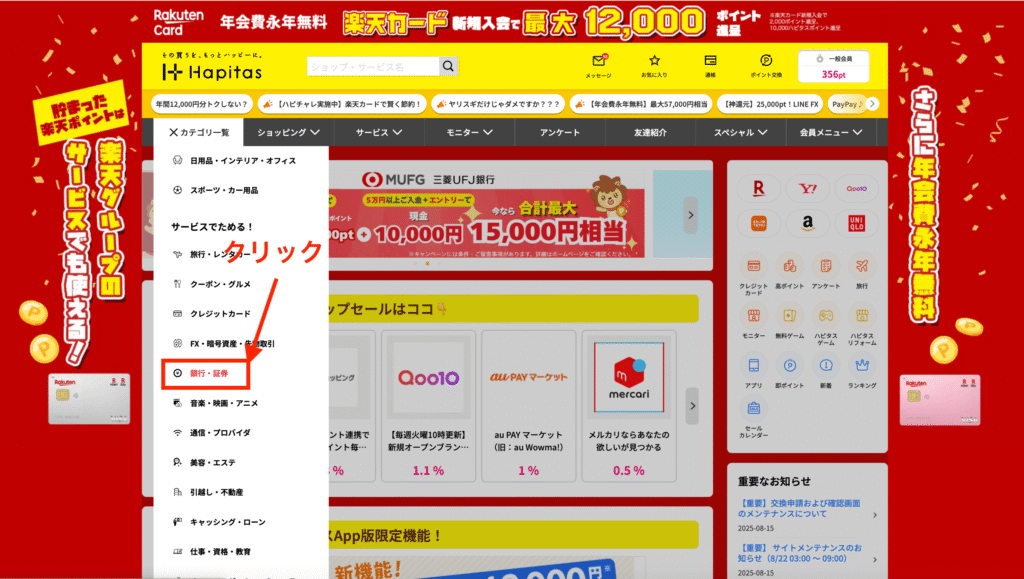The width and height of the screenshot is (1024, 579).
Task: Click the ハピチャレ実施中 楽天カード pill
Action: (x=342, y=104)
